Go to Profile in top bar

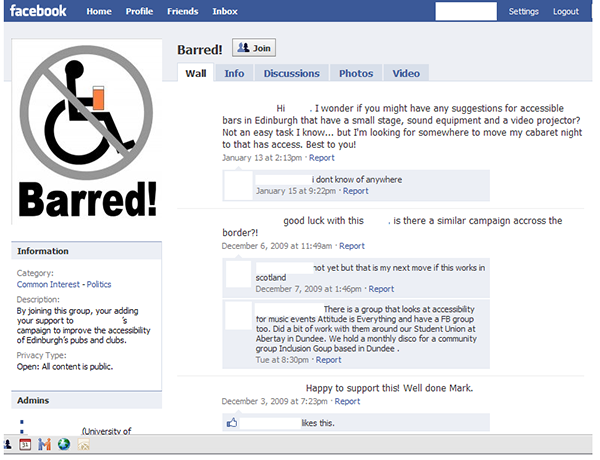[x=139, y=11]
